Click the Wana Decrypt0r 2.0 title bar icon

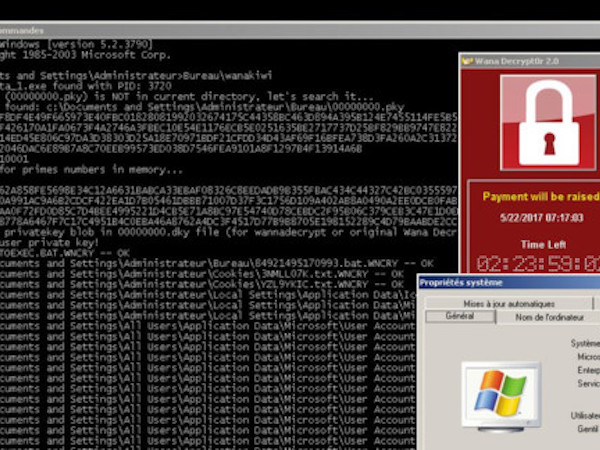pos(467,61)
